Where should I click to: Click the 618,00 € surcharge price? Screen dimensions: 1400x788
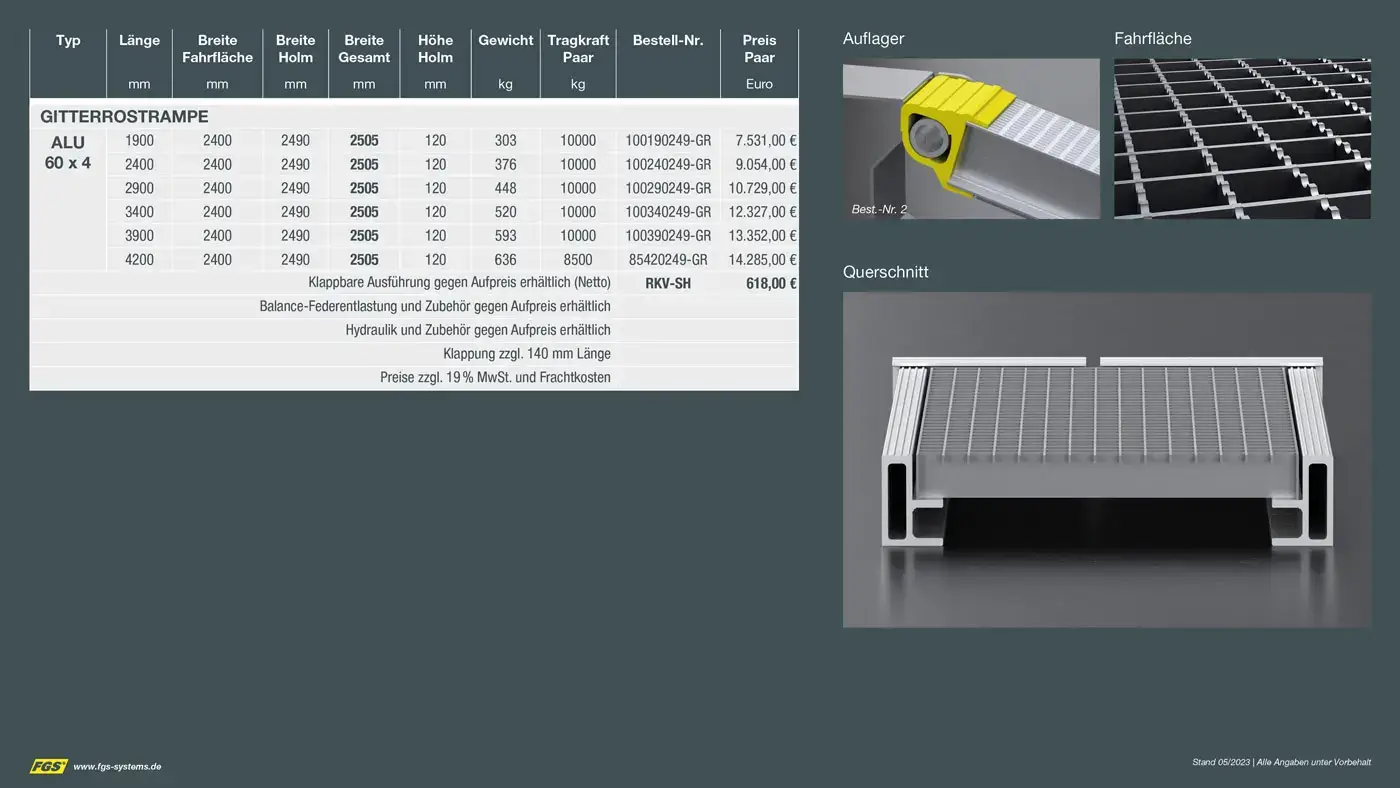(771, 284)
